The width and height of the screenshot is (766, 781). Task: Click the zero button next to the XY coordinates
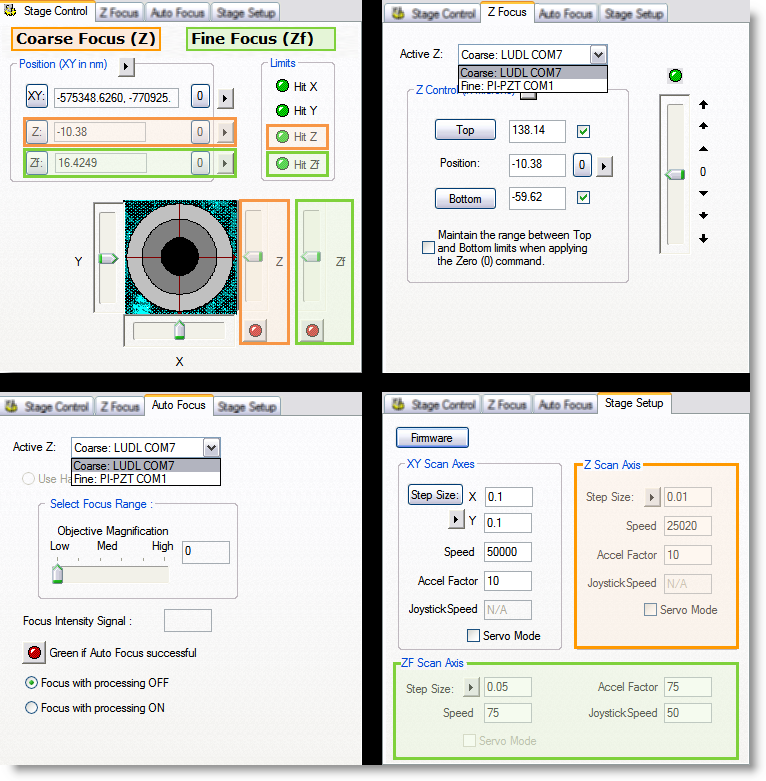[x=200, y=97]
